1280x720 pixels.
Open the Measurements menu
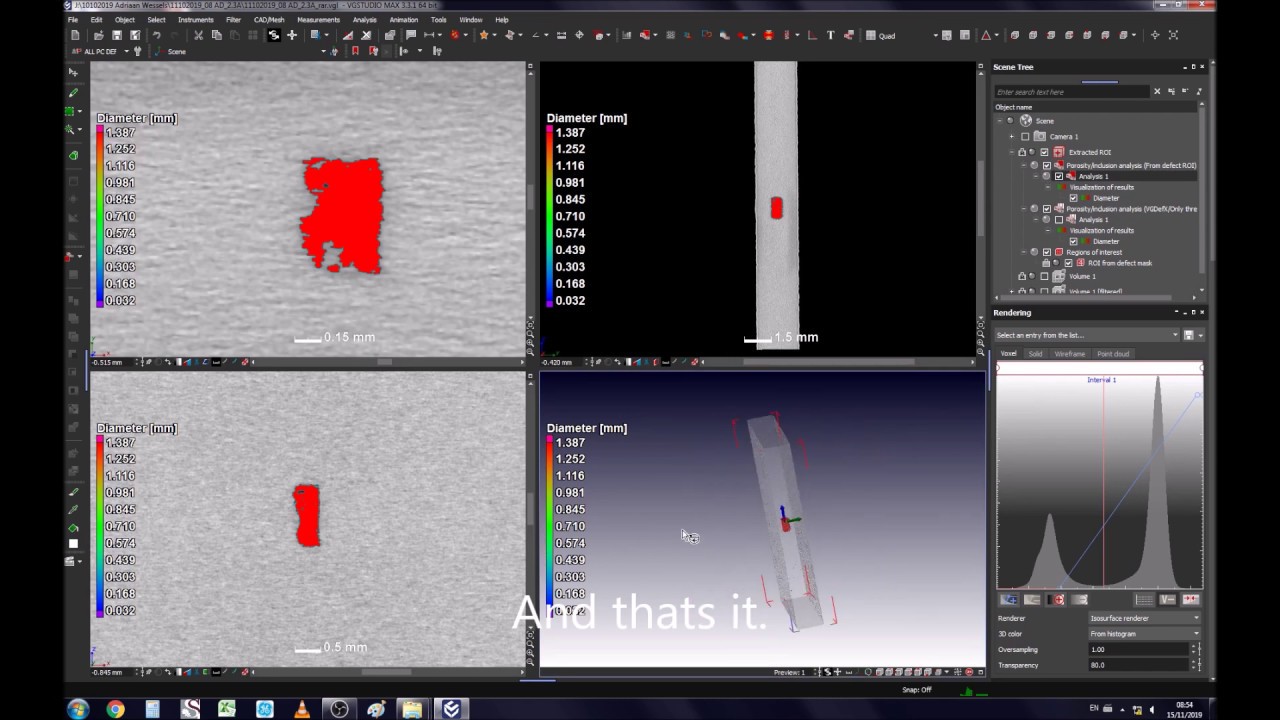[318, 19]
